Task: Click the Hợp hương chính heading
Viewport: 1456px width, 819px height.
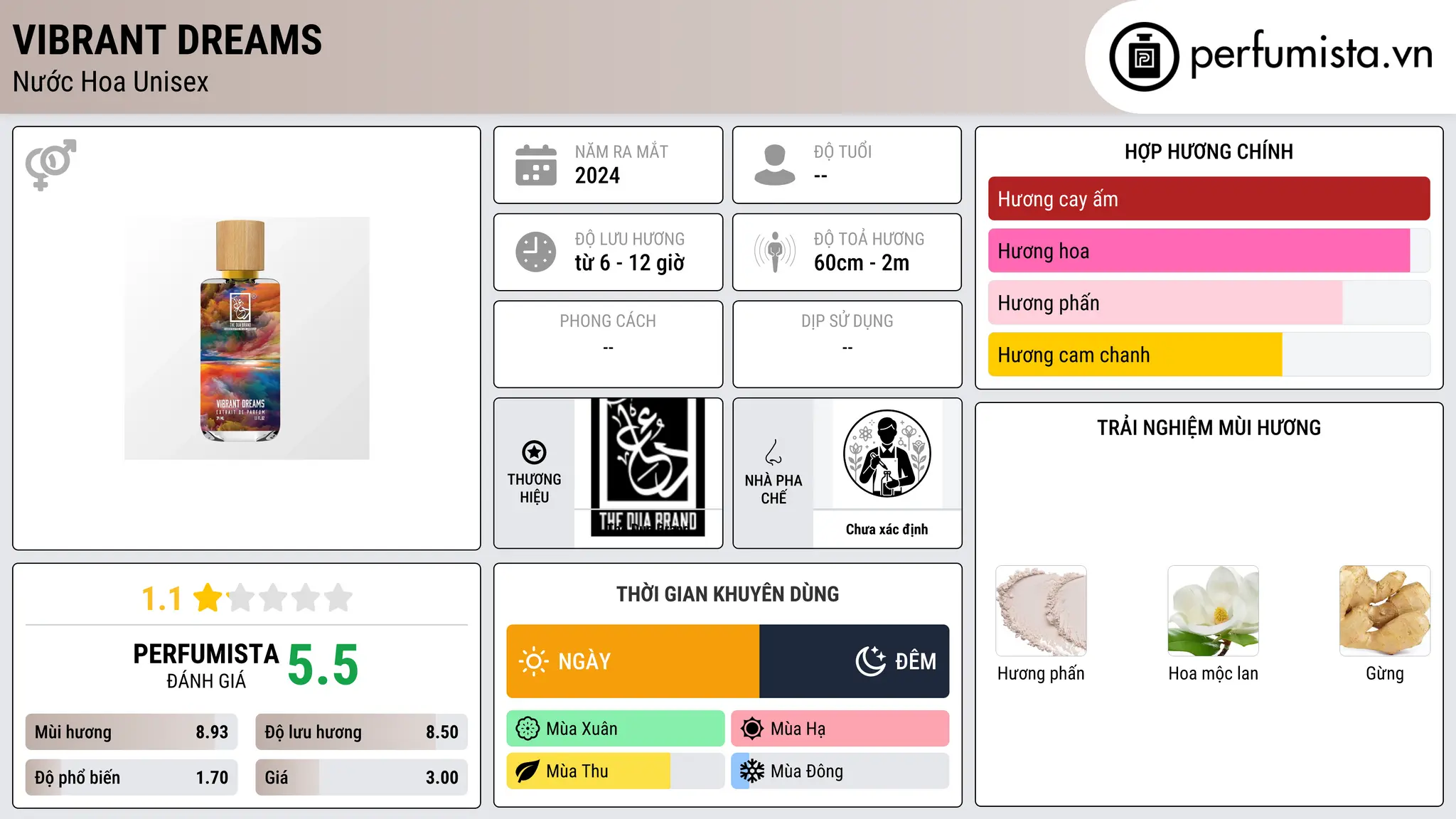Action: (x=1209, y=151)
